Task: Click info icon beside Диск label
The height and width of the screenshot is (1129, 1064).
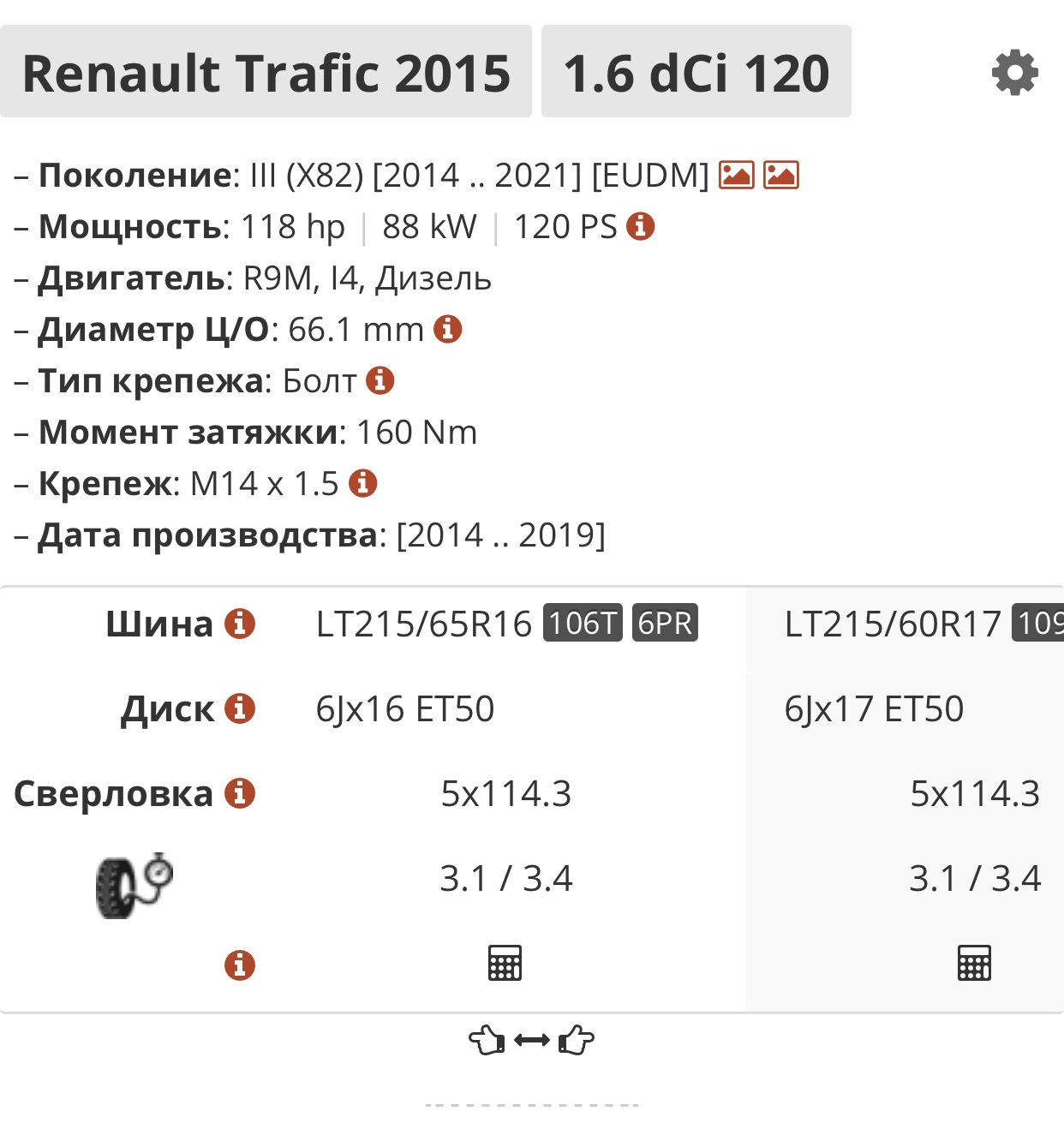Action: coord(240,708)
